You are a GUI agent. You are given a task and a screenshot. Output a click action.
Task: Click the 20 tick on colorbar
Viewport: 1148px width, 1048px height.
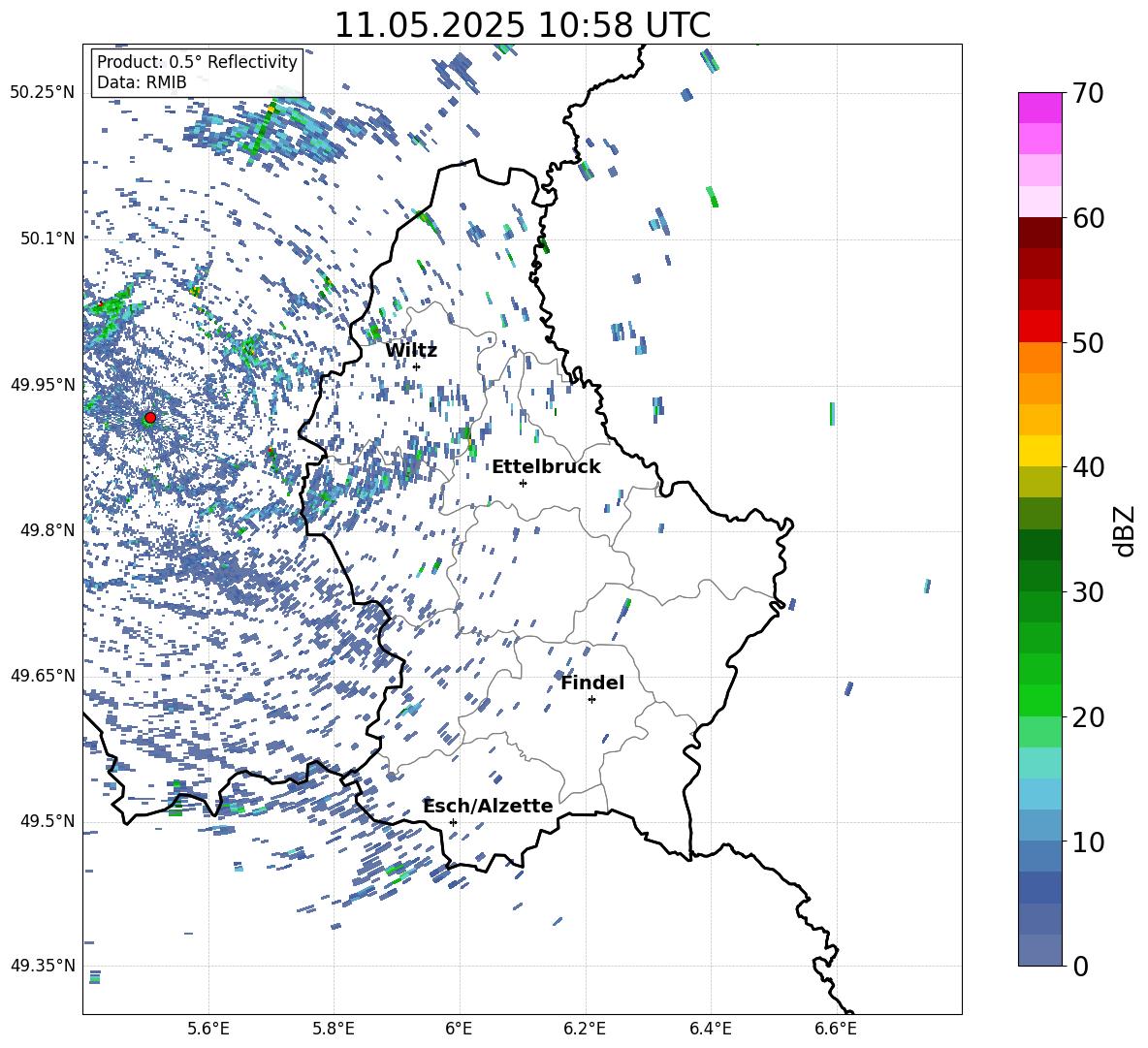click(1088, 716)
